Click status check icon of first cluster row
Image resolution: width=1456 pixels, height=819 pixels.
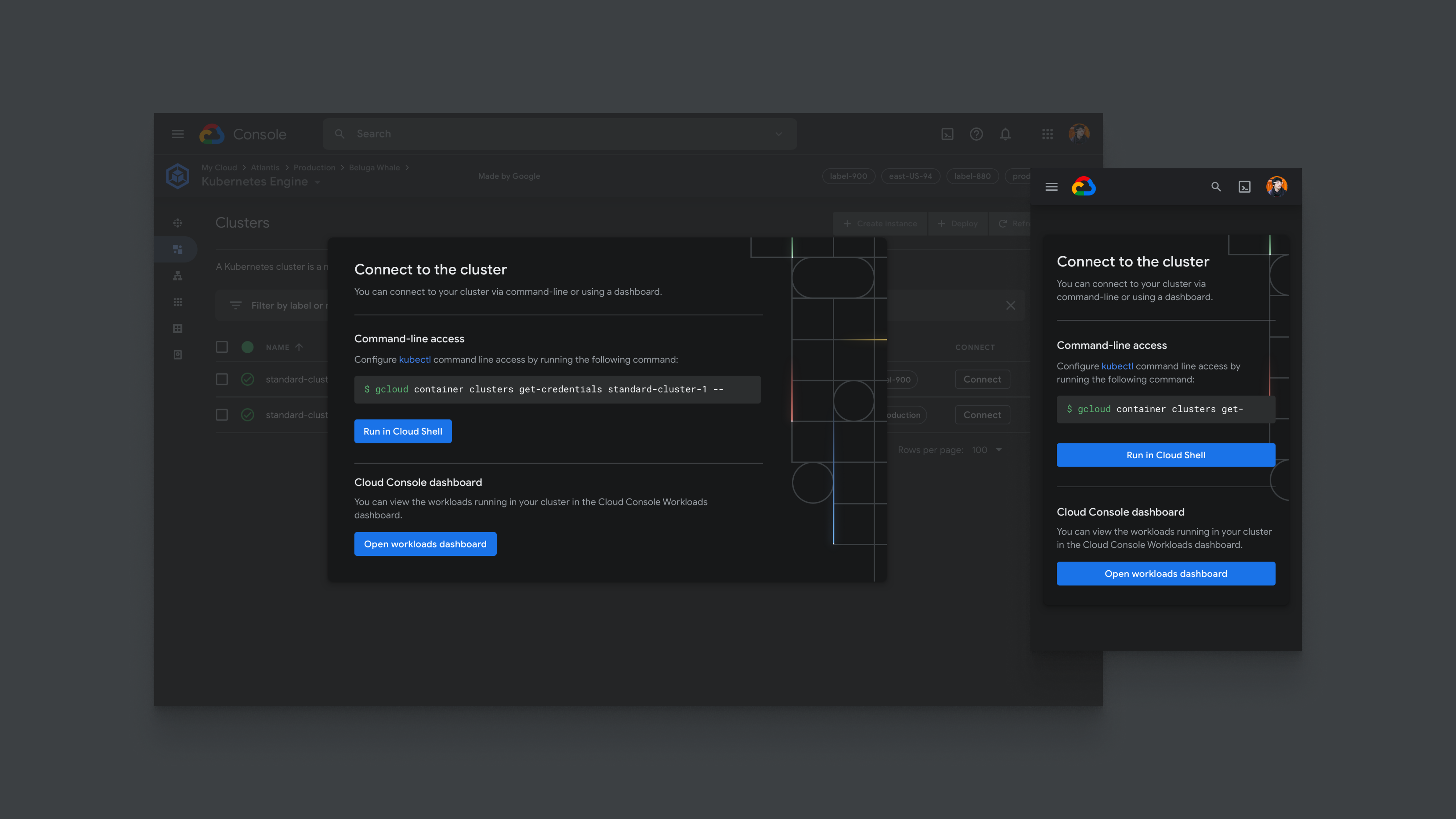(248, 379)
